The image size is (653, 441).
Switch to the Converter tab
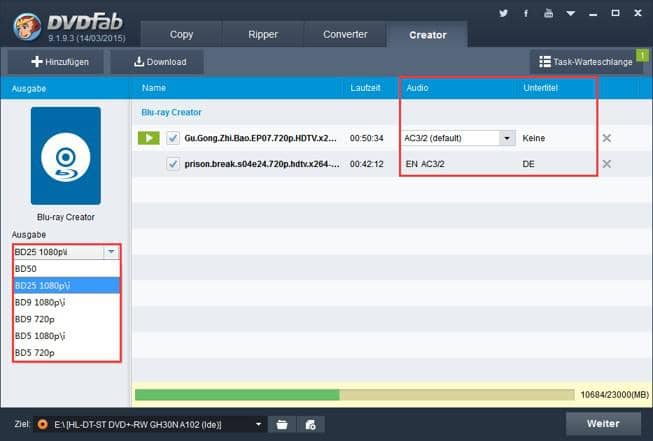[x=345, y=35]
